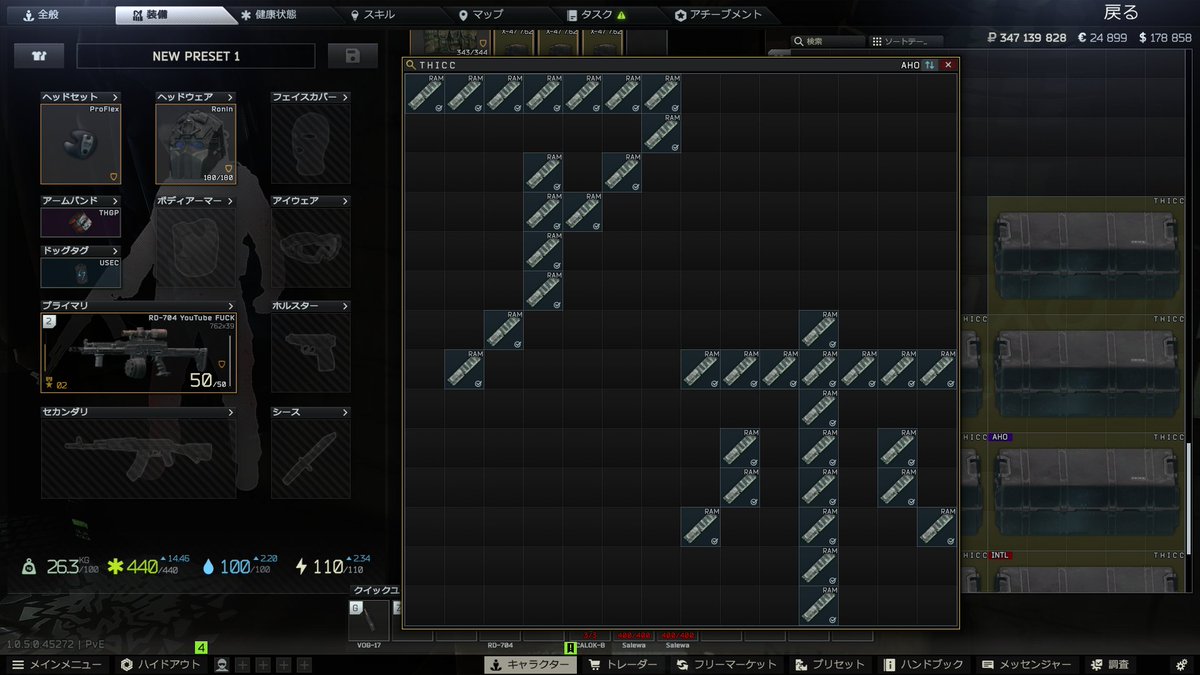
Task: Select the RD-704 primary weapon
Action: (x=139, y=353)
